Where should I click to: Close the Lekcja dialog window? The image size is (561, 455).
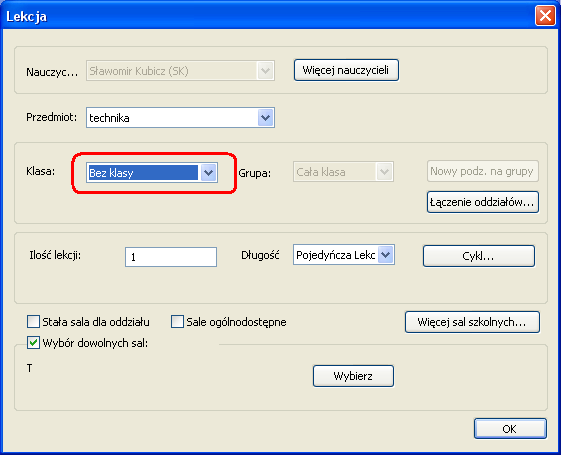click(545, 16)
